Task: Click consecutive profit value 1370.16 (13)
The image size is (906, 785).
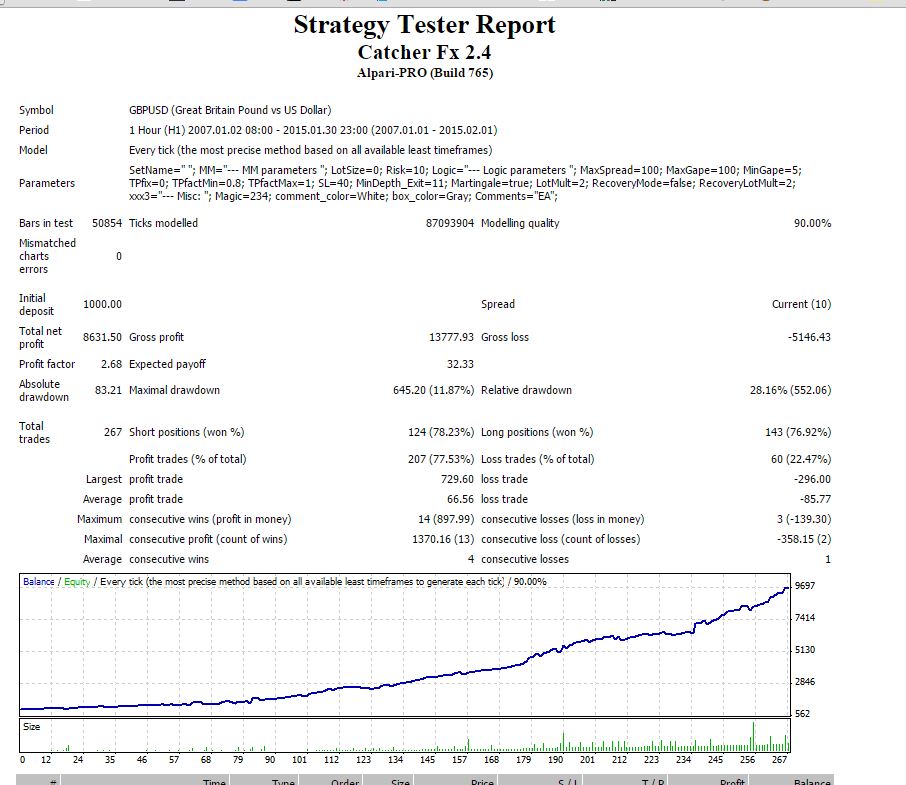Action: [443, 539]
